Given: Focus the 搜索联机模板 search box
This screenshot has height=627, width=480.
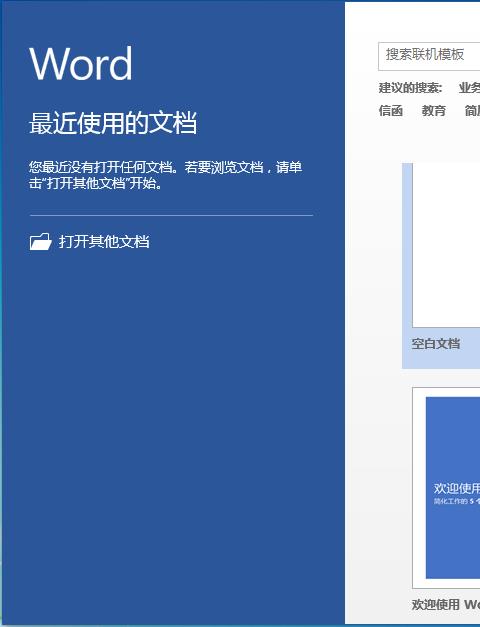Looking at the screenshot, I should 429,56.
